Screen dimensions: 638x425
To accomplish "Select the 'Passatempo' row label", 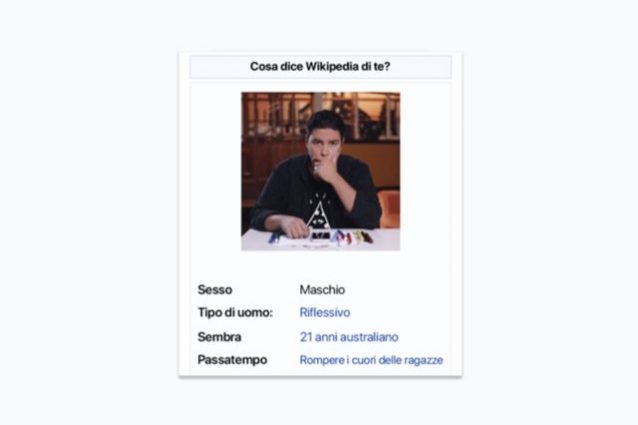I will tap(232, 360).
